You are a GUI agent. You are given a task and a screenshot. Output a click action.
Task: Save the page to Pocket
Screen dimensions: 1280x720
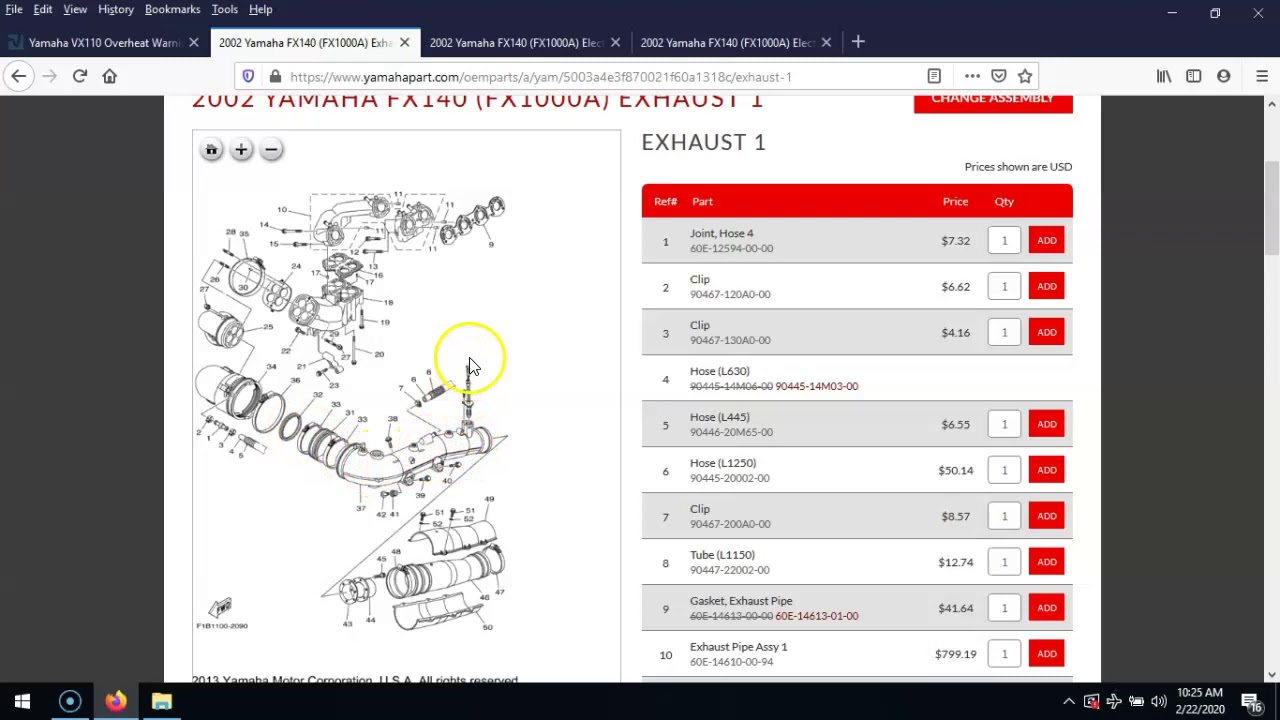(999, 76)
